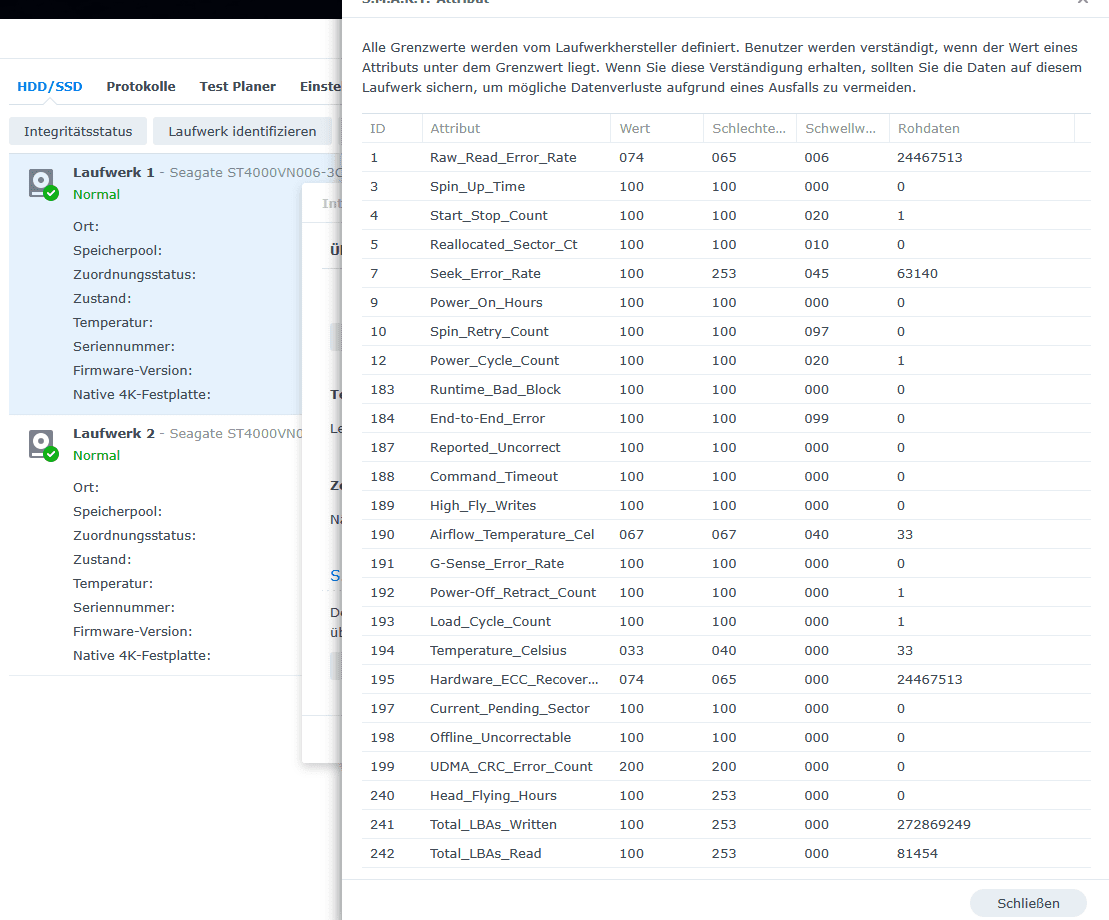Select the Power-Off_Retract_Count row
The width and height of the screenshot is (1109, 920).
tap(726, 592)
